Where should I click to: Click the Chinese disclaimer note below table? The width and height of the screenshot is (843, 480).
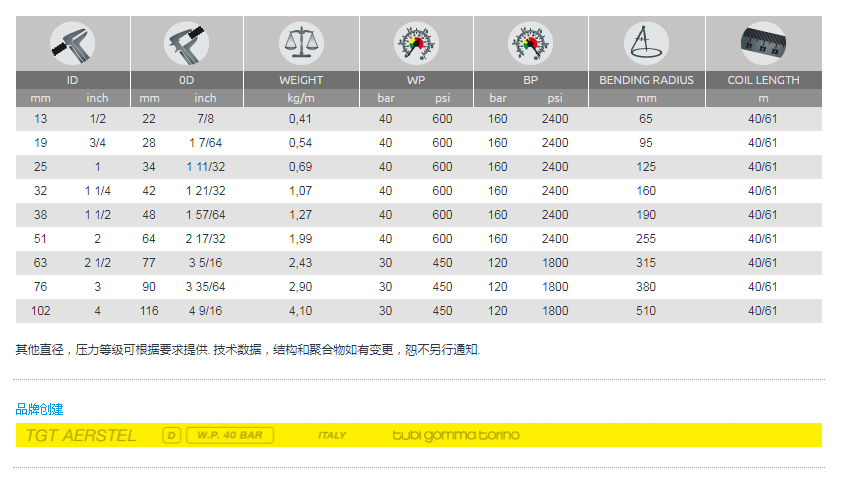(248, 350)
